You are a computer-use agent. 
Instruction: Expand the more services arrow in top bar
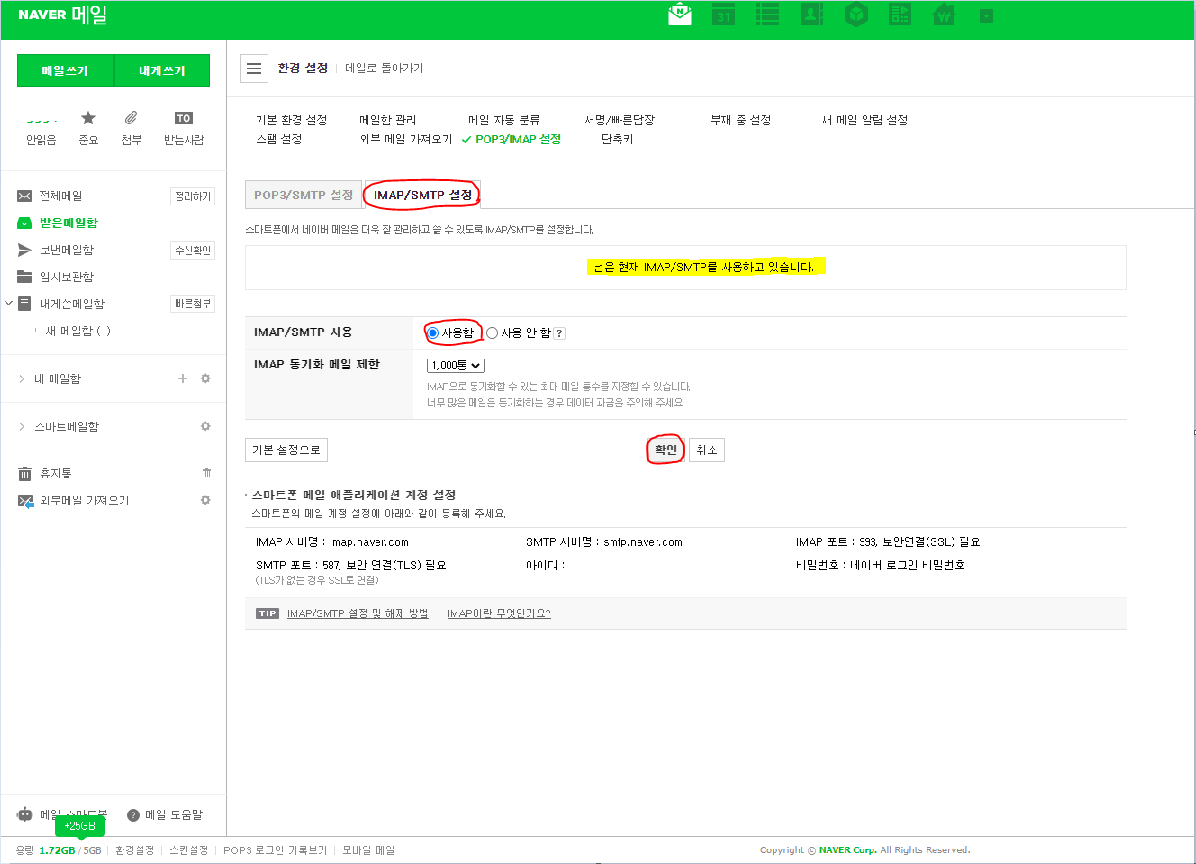pyautogui.click(x=986, y=16)
